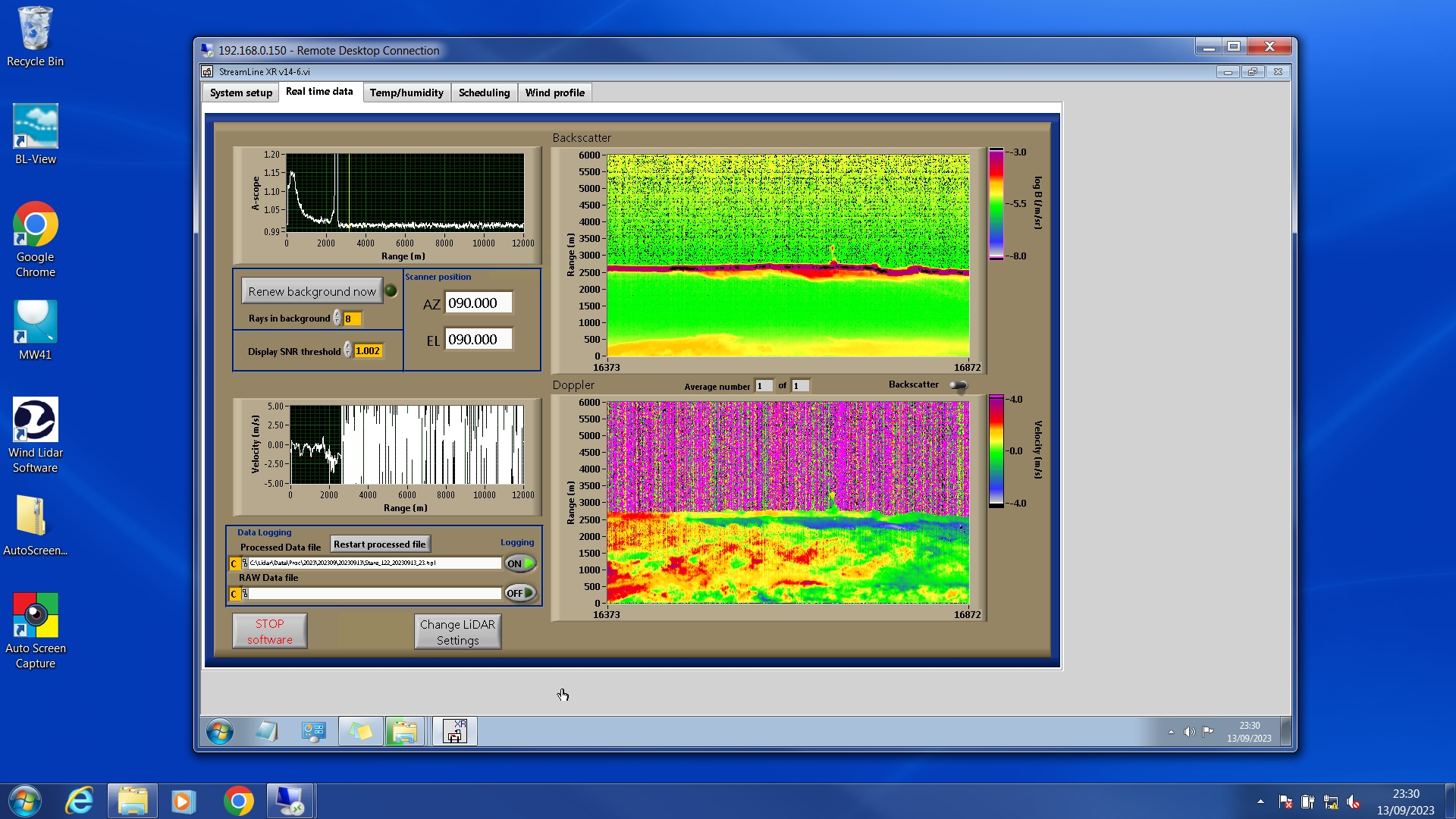This screenshot has width=1456, height=819.
Task: Turn off processed data Logging ON switch
Action: coord(520,563)
